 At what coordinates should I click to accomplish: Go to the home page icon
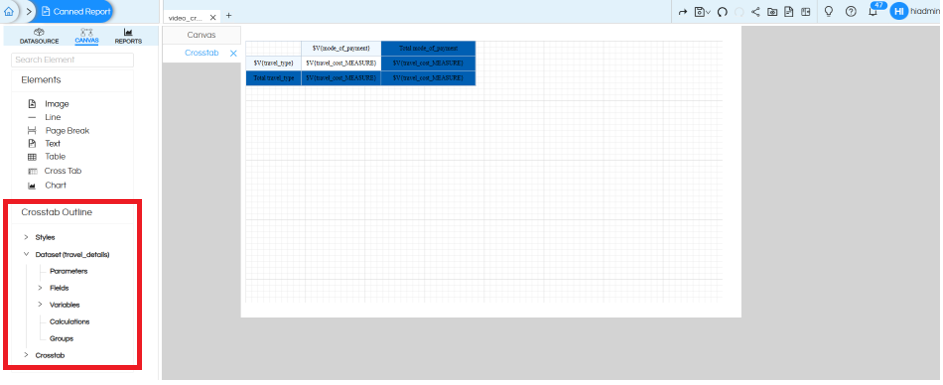pyautogui.click(x=8, y=11)
